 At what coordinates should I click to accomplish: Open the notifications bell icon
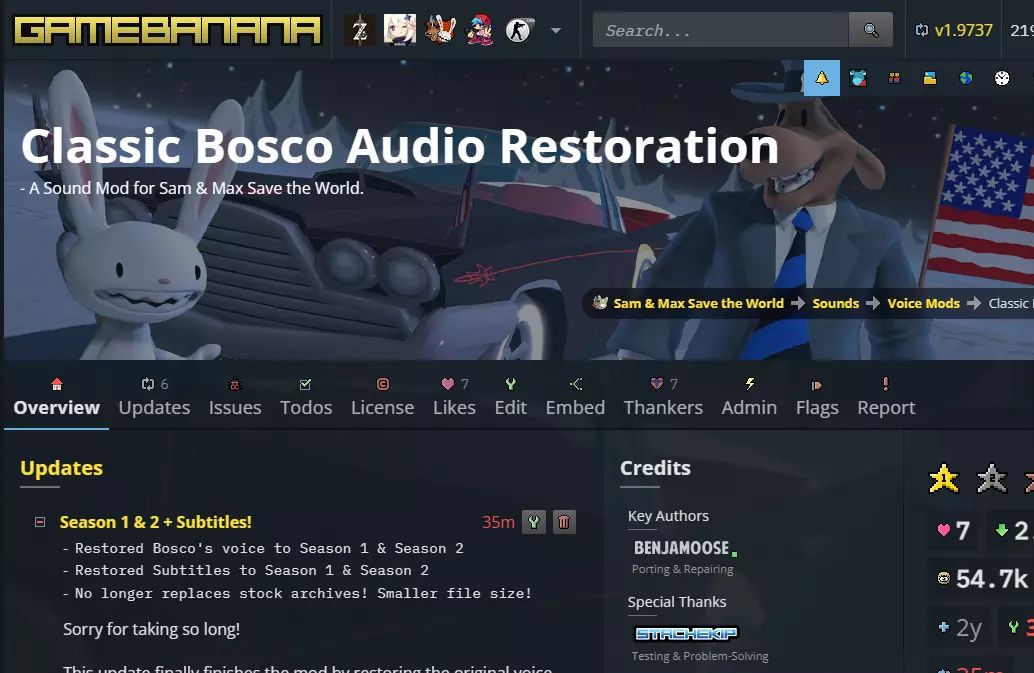(822, 78)
